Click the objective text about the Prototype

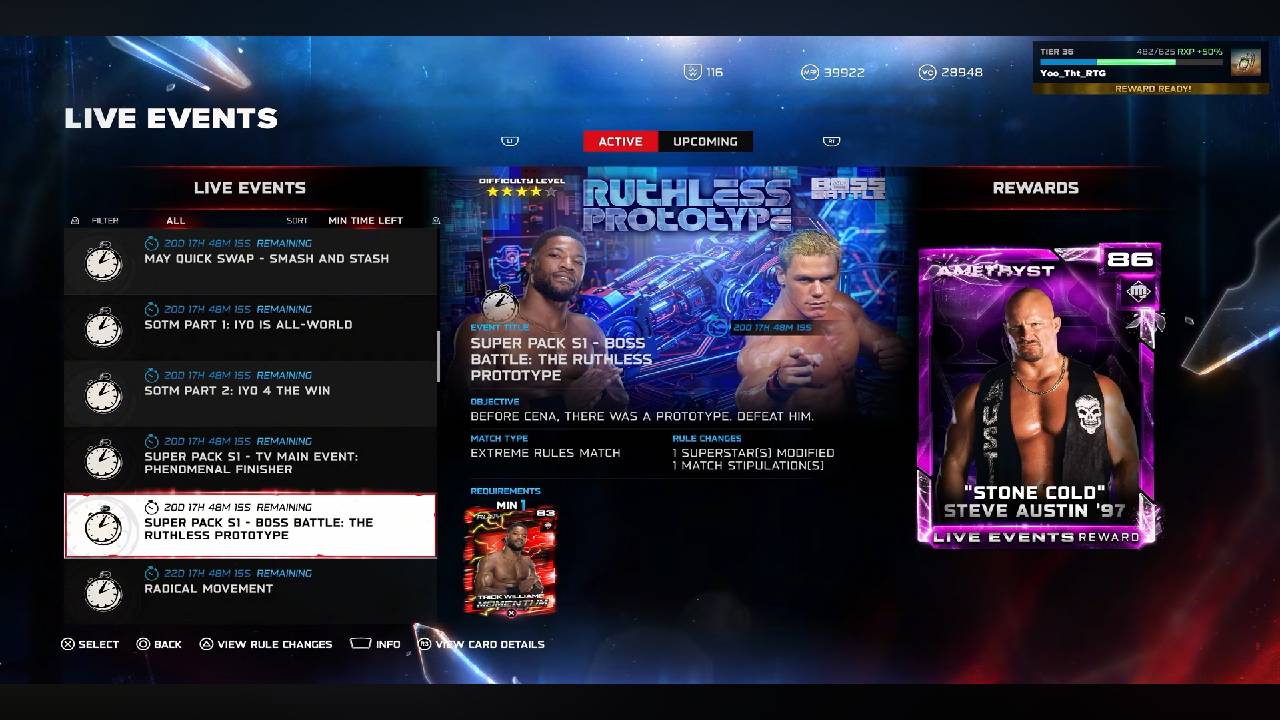tap(642, 416)
